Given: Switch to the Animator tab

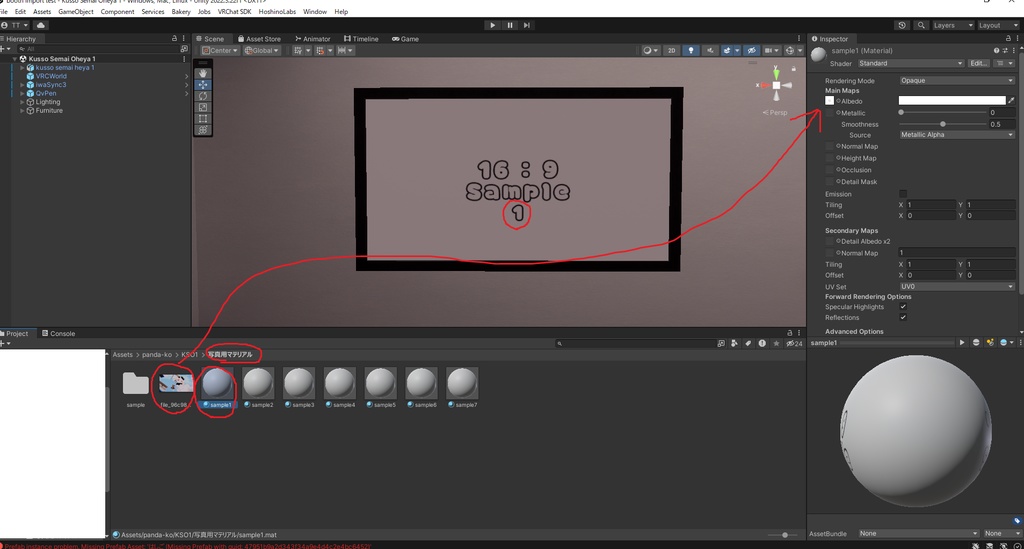Looking at the screenshot, I should (x=313, y=39).
